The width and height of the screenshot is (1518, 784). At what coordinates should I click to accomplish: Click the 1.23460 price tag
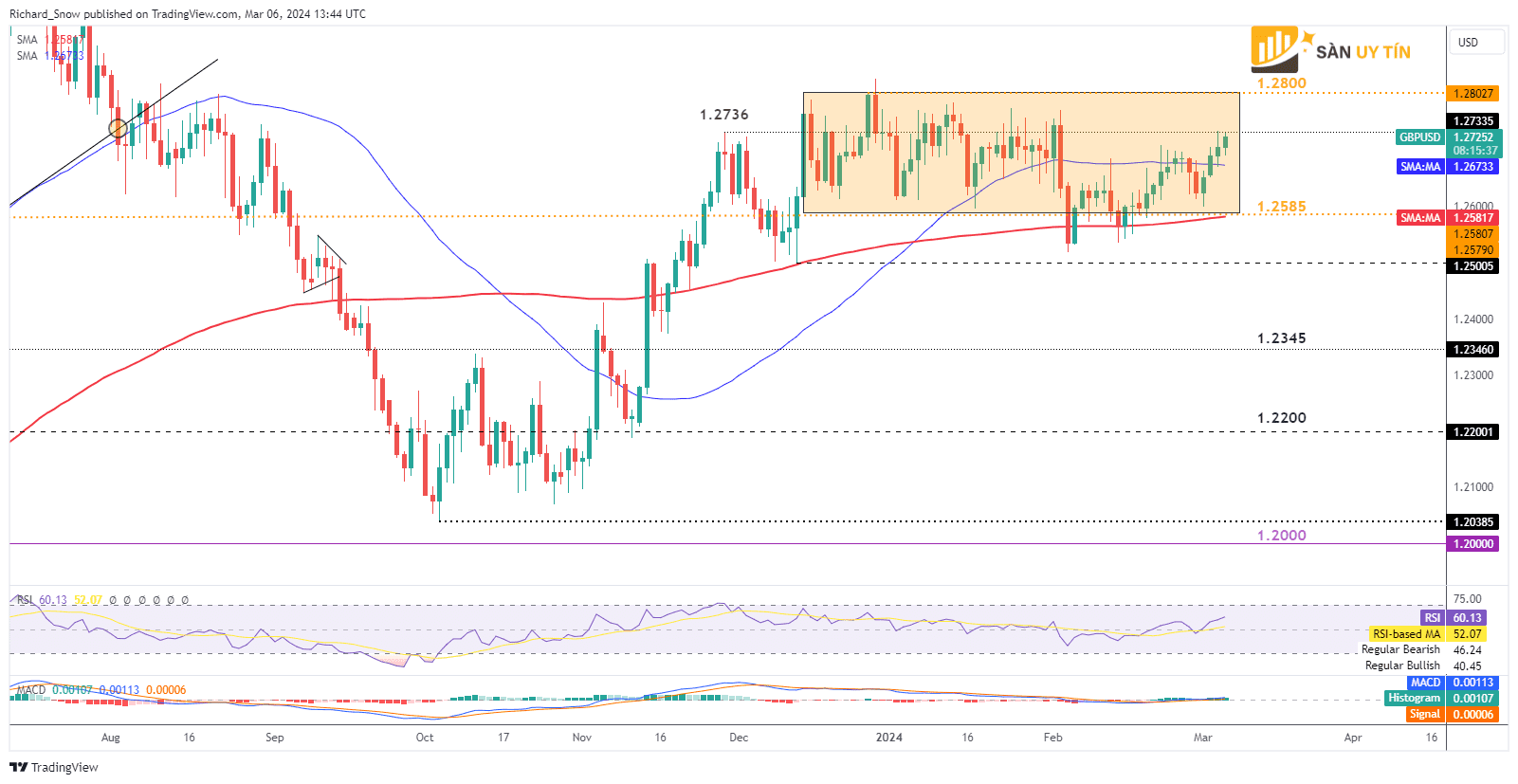pos(1473,349)
